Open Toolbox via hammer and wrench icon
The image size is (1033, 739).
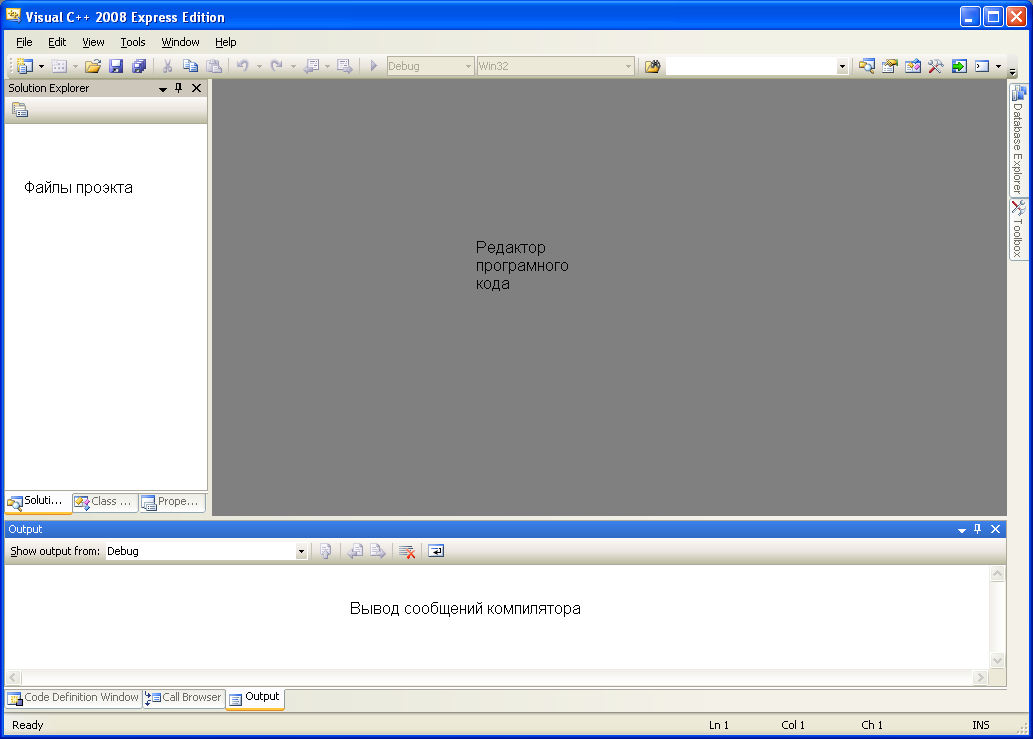(935, 66)
